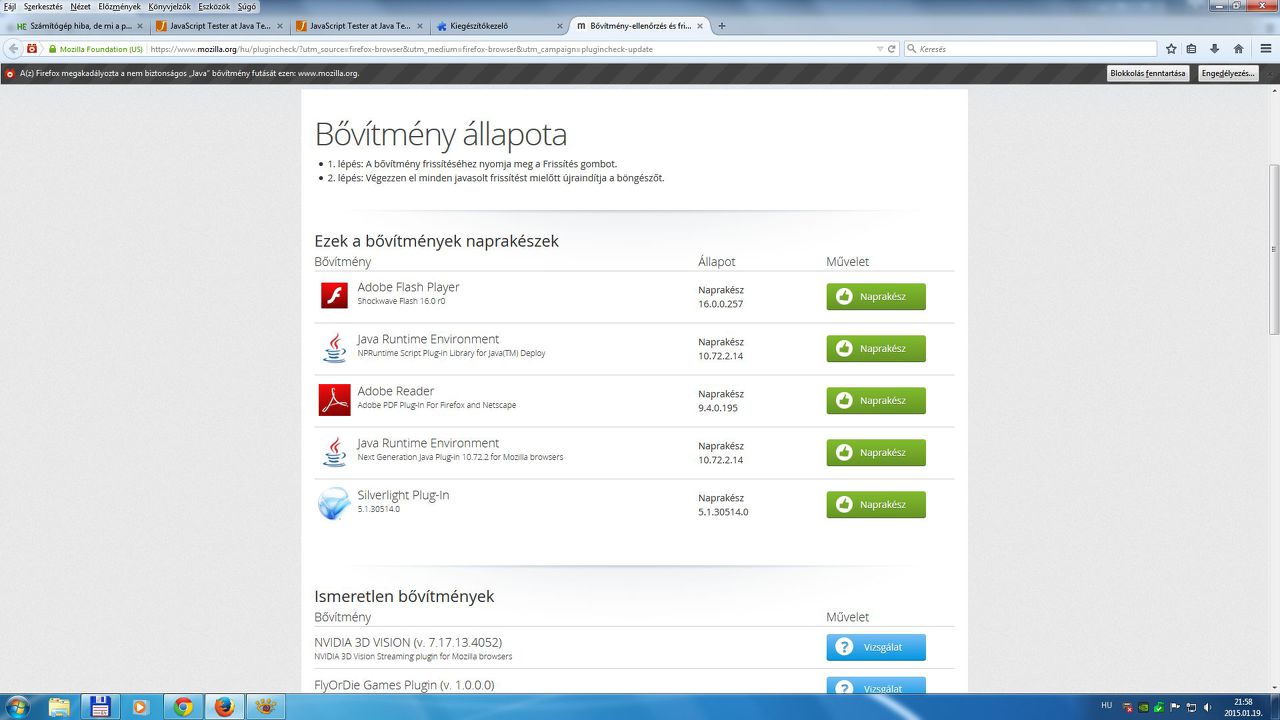Click the Bővítmény állapota heading

pos(441,134)
